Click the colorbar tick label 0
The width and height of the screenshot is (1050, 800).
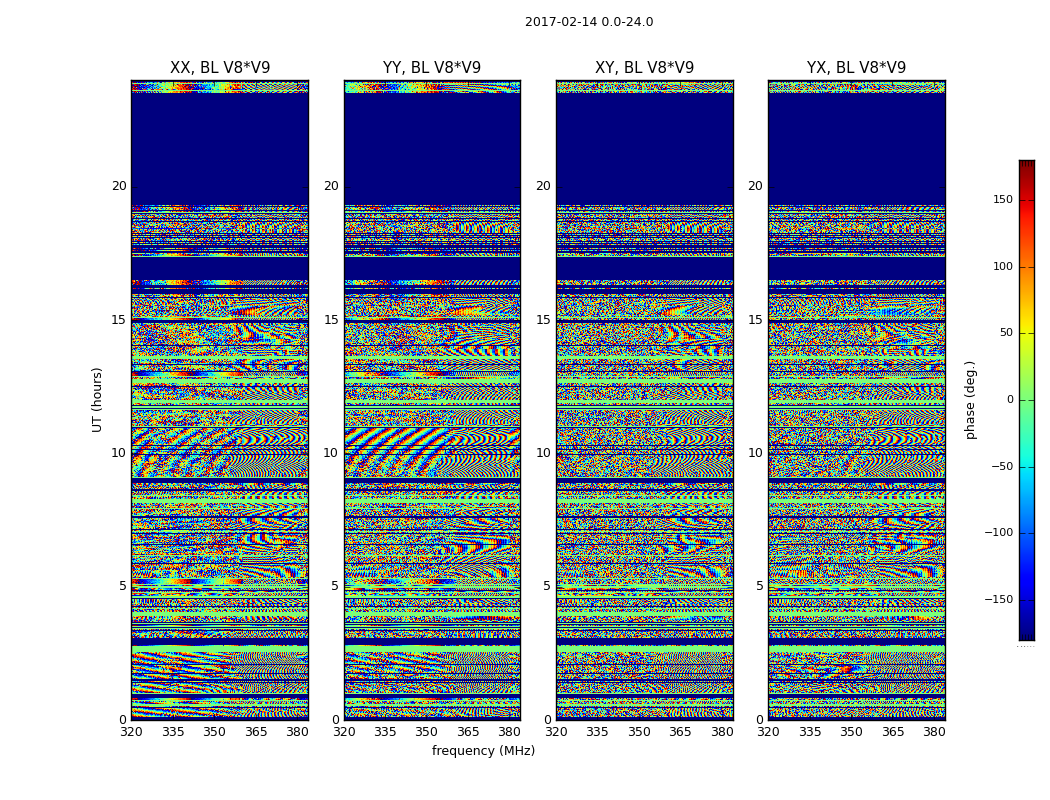tap(1010, 400)
